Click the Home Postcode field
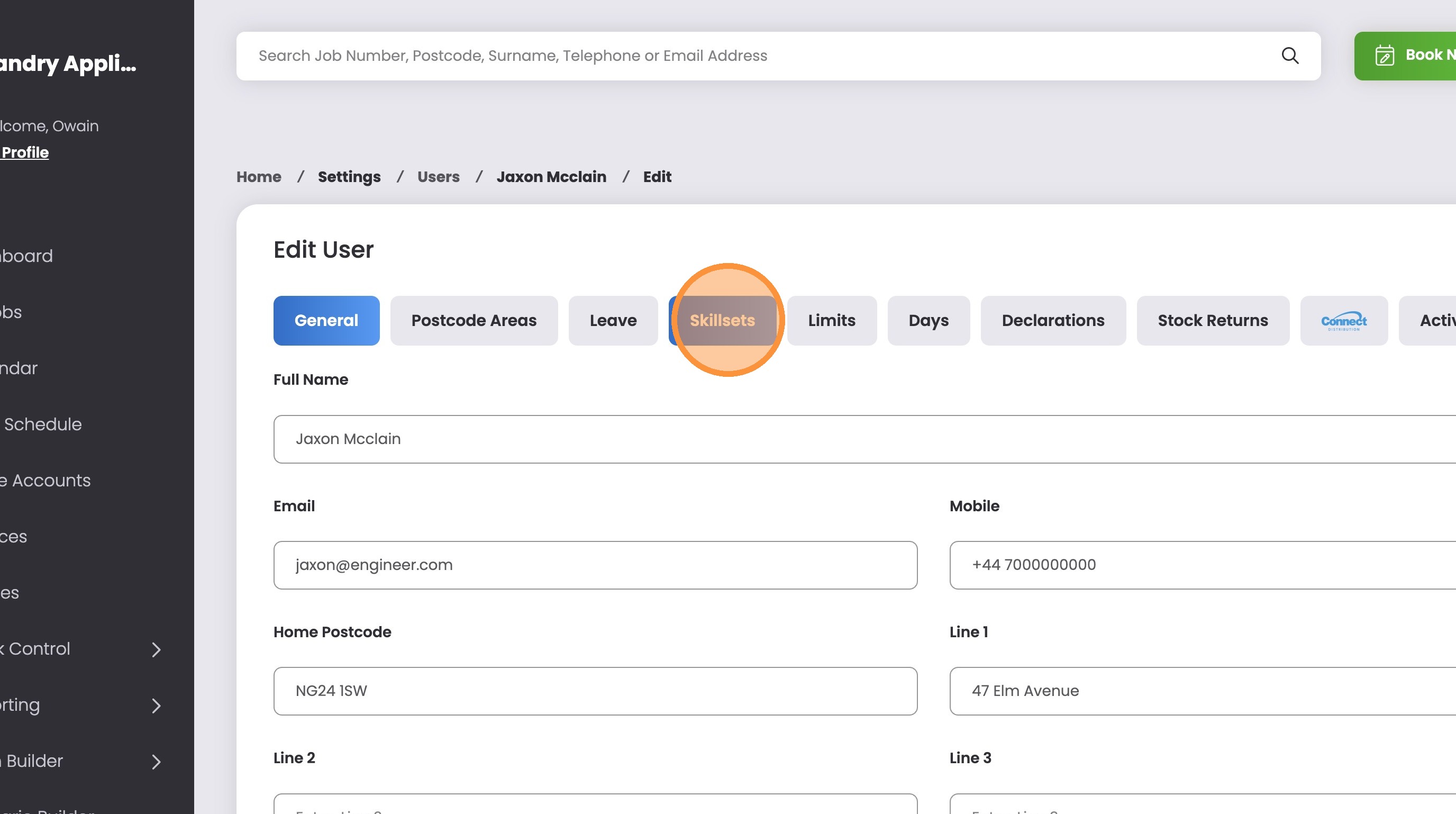Screen dimensions: 1456x814 [595, 691]
